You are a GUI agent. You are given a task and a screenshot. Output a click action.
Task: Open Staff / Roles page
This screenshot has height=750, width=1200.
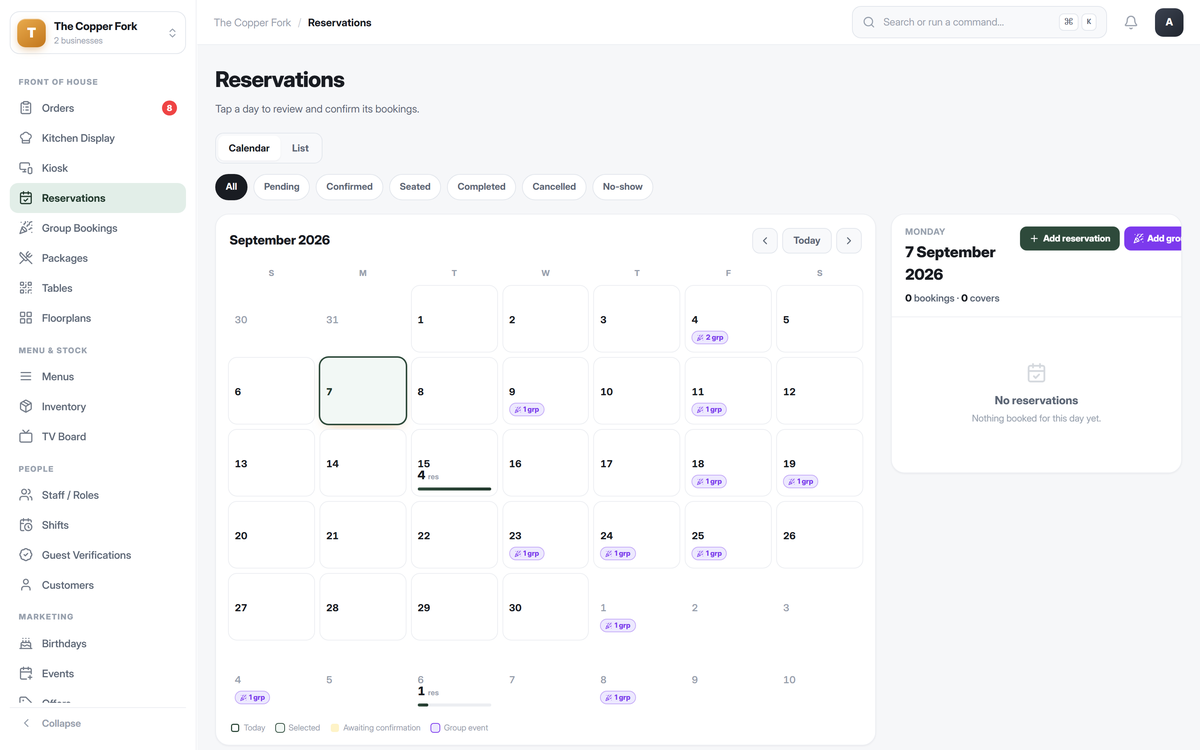pos(98,495)
